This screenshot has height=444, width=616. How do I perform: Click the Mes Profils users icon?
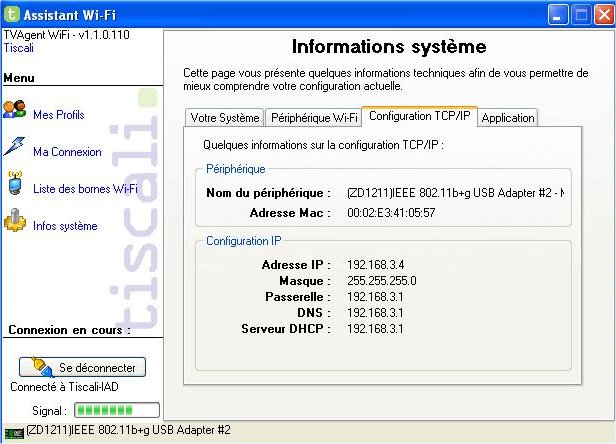(x=15, y=110)
